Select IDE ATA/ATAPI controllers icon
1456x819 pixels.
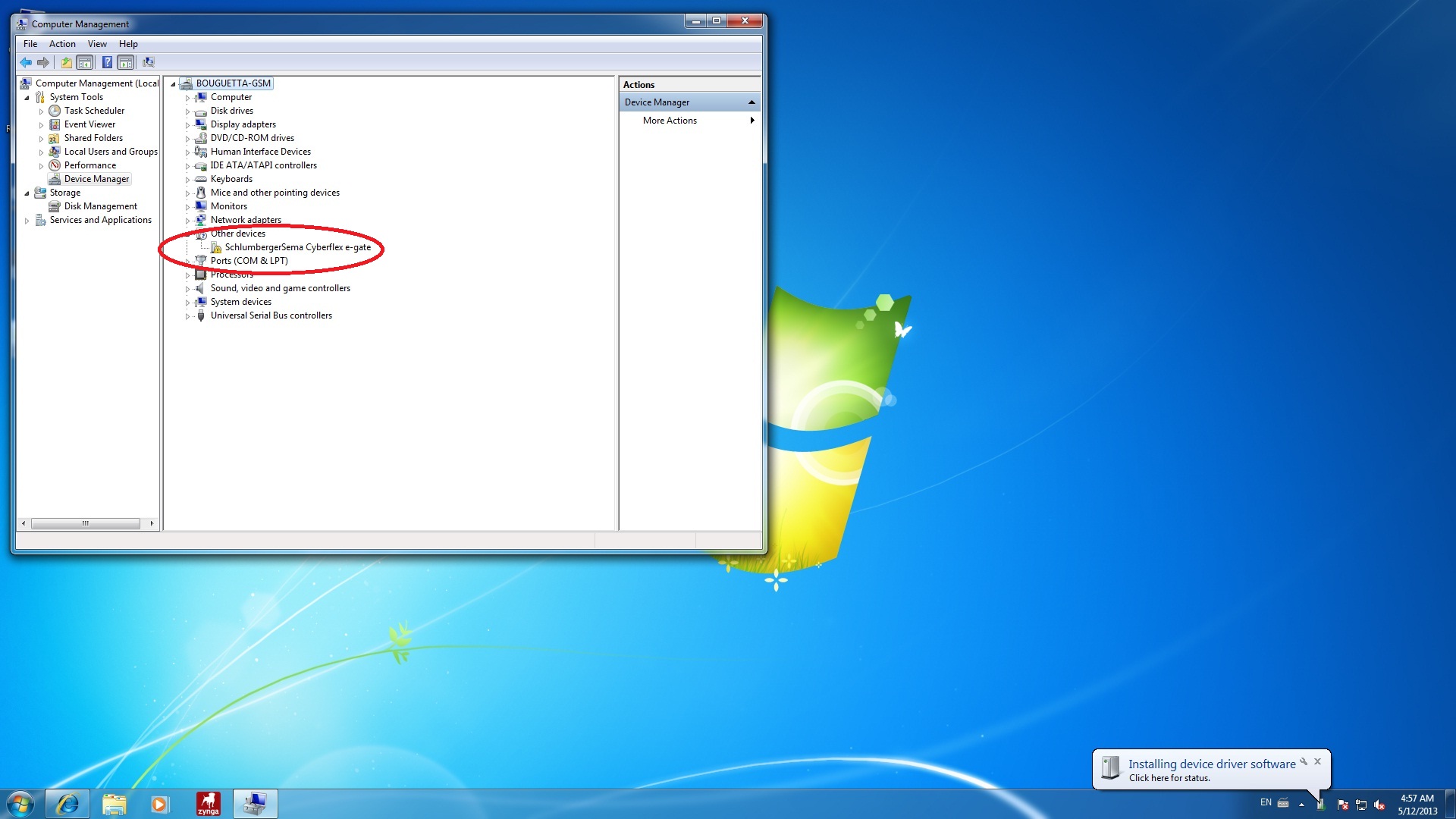click(201, 165)
